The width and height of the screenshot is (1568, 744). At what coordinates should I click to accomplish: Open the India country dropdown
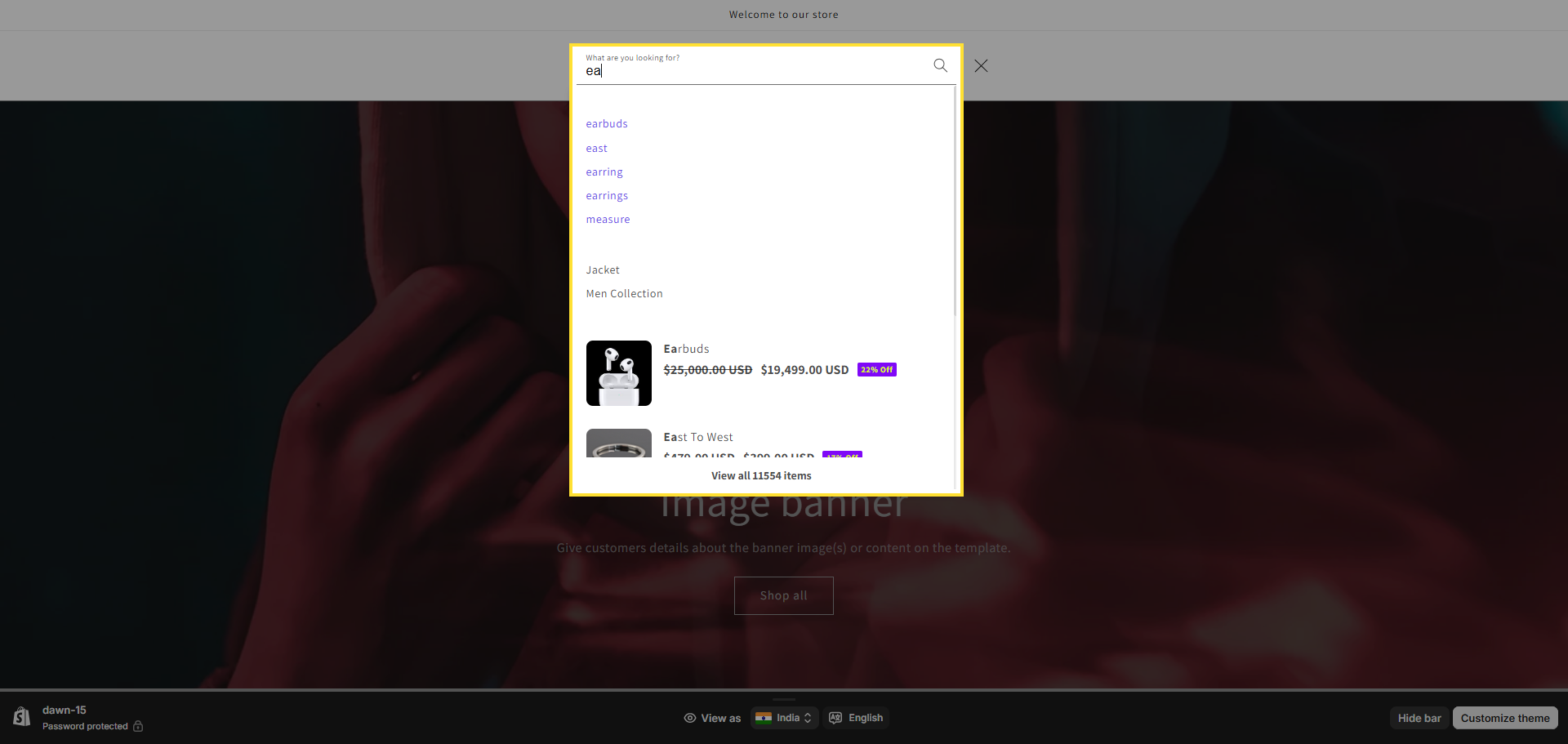[785, 718]
